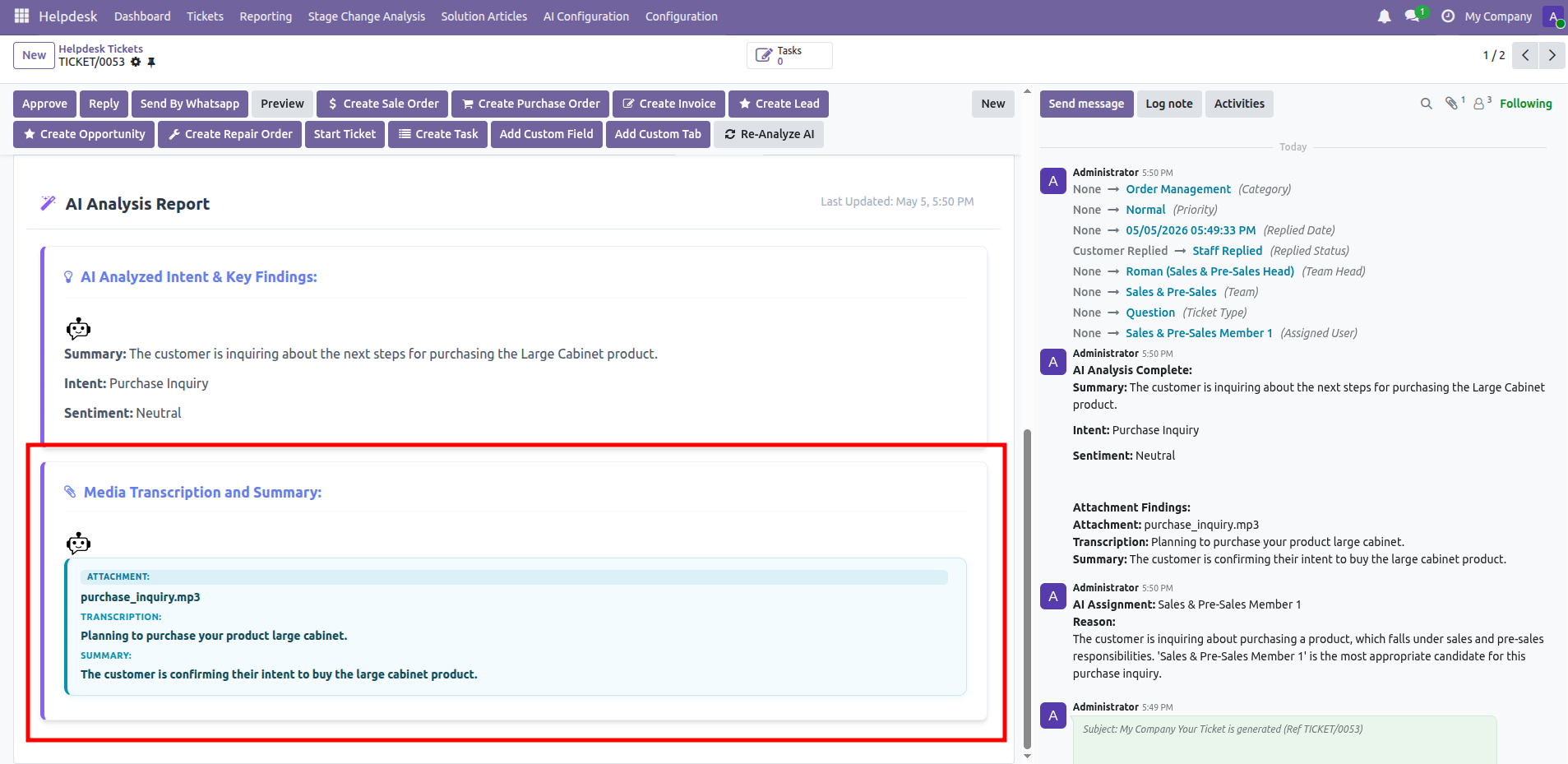This screenshot has width=1568, height=764.
Task: Click the Approve button
Action: (x=45, y=104)
